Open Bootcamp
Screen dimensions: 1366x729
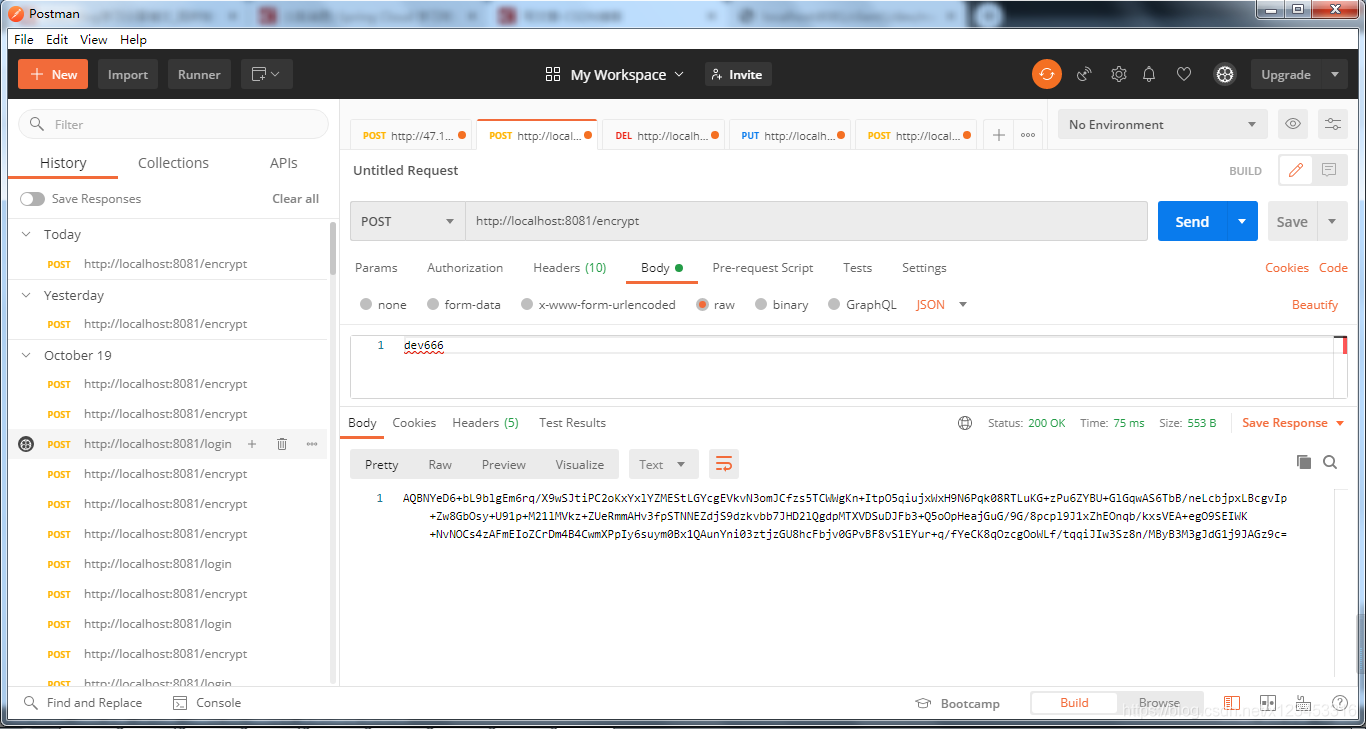click(x=958, y=703)
